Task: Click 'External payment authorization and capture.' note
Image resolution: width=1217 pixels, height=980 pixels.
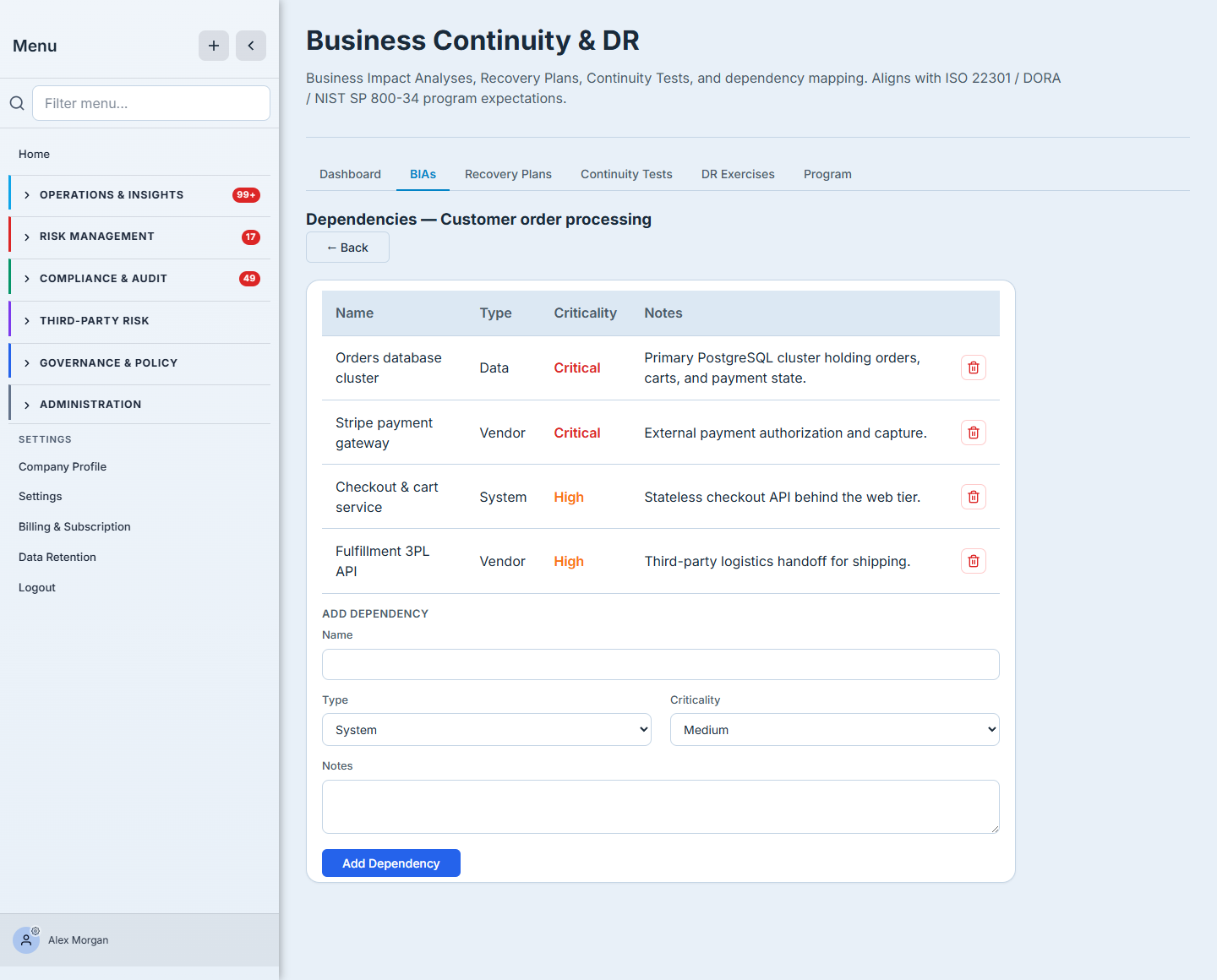Action: tap(786, 433)
